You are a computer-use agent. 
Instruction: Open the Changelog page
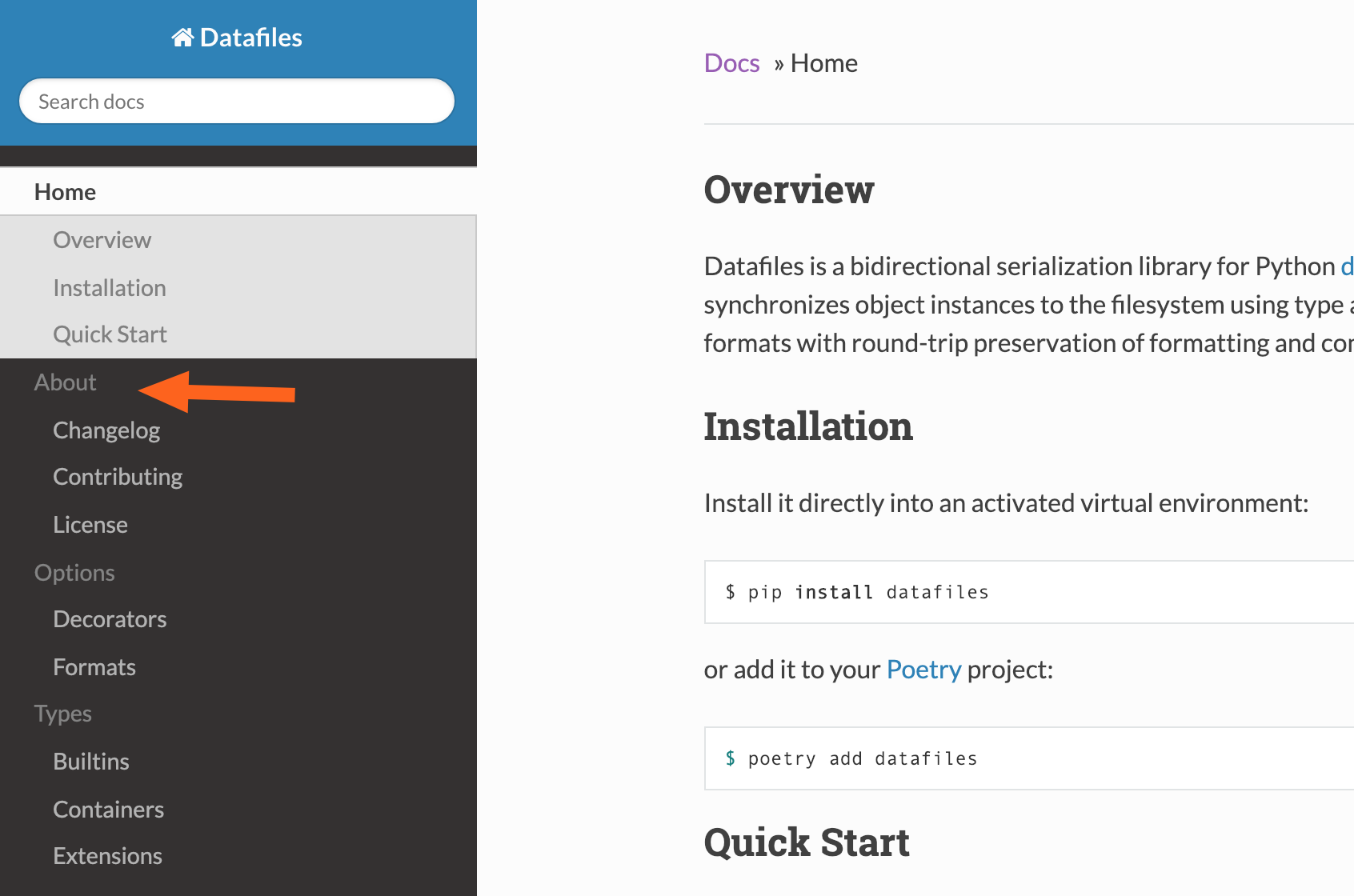click(x=106, y=430)
